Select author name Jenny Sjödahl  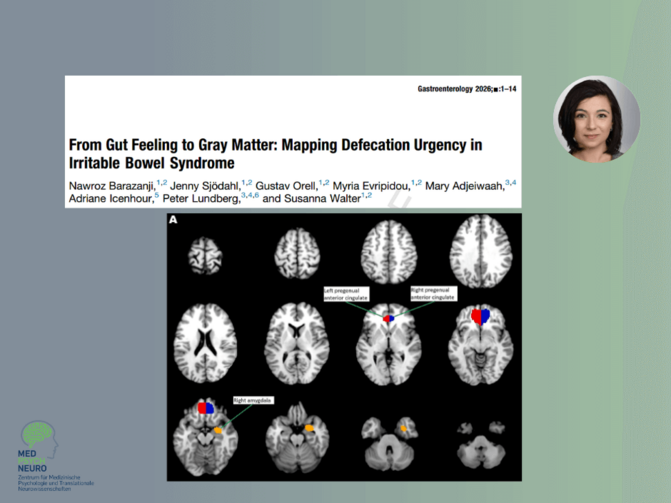click(x=193, y=183)
